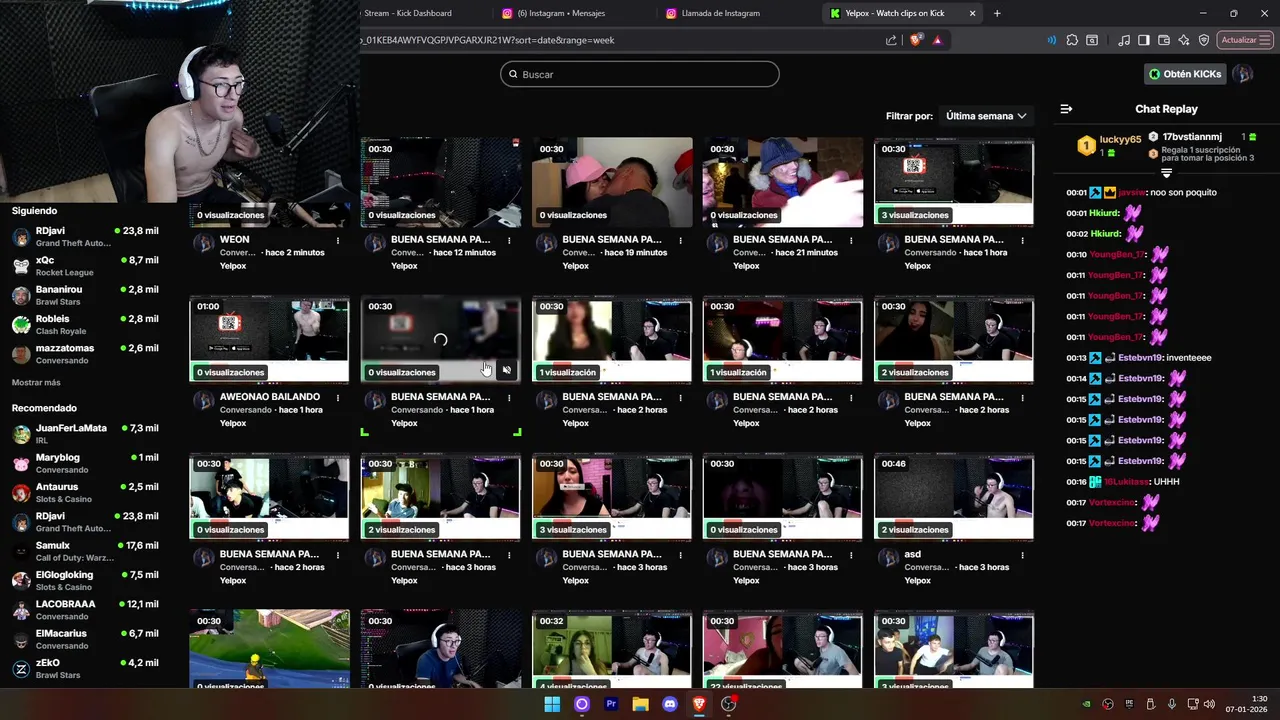Open Premiere Pro from the taskbar
The width and height of the screenshot is (1280, 720).
pyautogui.click(x=611, y=704)
